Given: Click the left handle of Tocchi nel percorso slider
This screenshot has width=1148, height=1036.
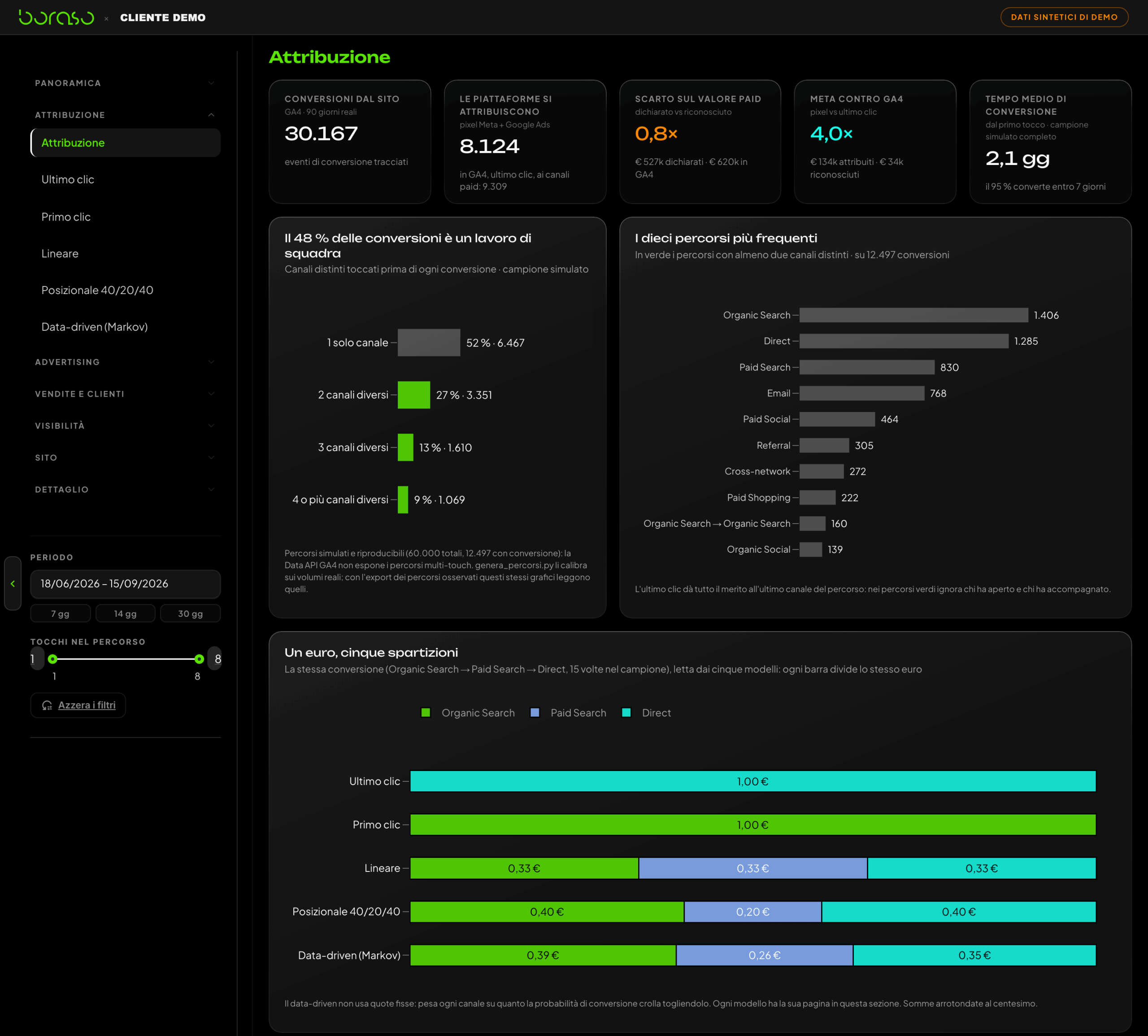Looking at the screenshot, I should tap(53, 659).
